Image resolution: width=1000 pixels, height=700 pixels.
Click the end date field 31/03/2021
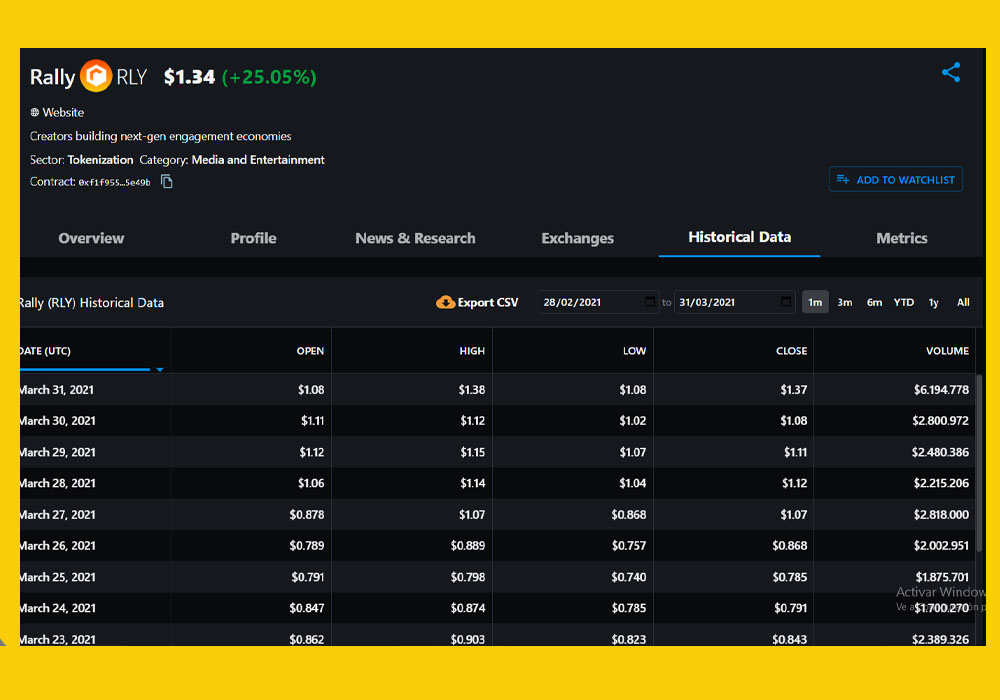(734, 302)
